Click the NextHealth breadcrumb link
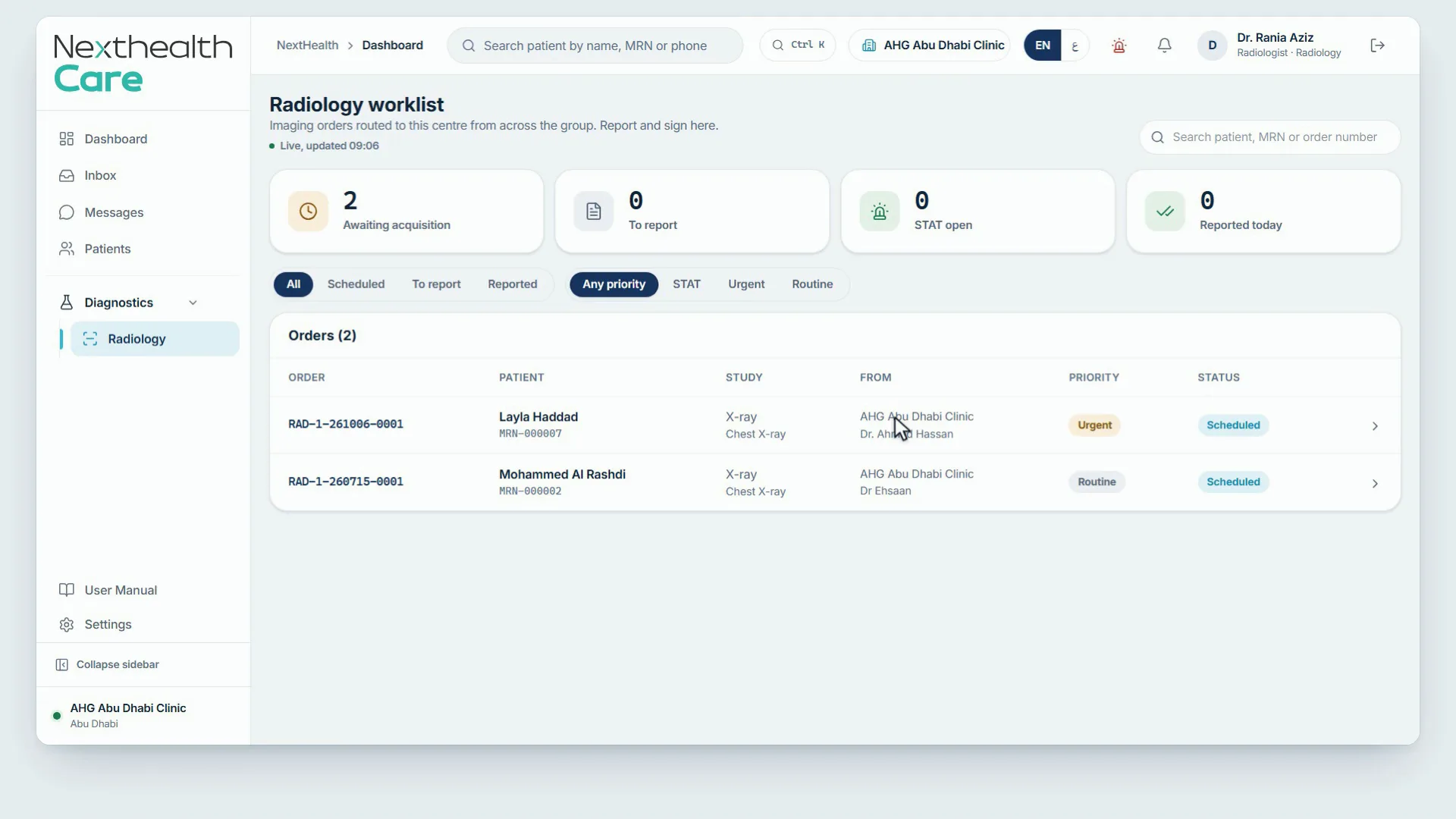The height and width of the screenshot is (819, 1456). [307, 45]
